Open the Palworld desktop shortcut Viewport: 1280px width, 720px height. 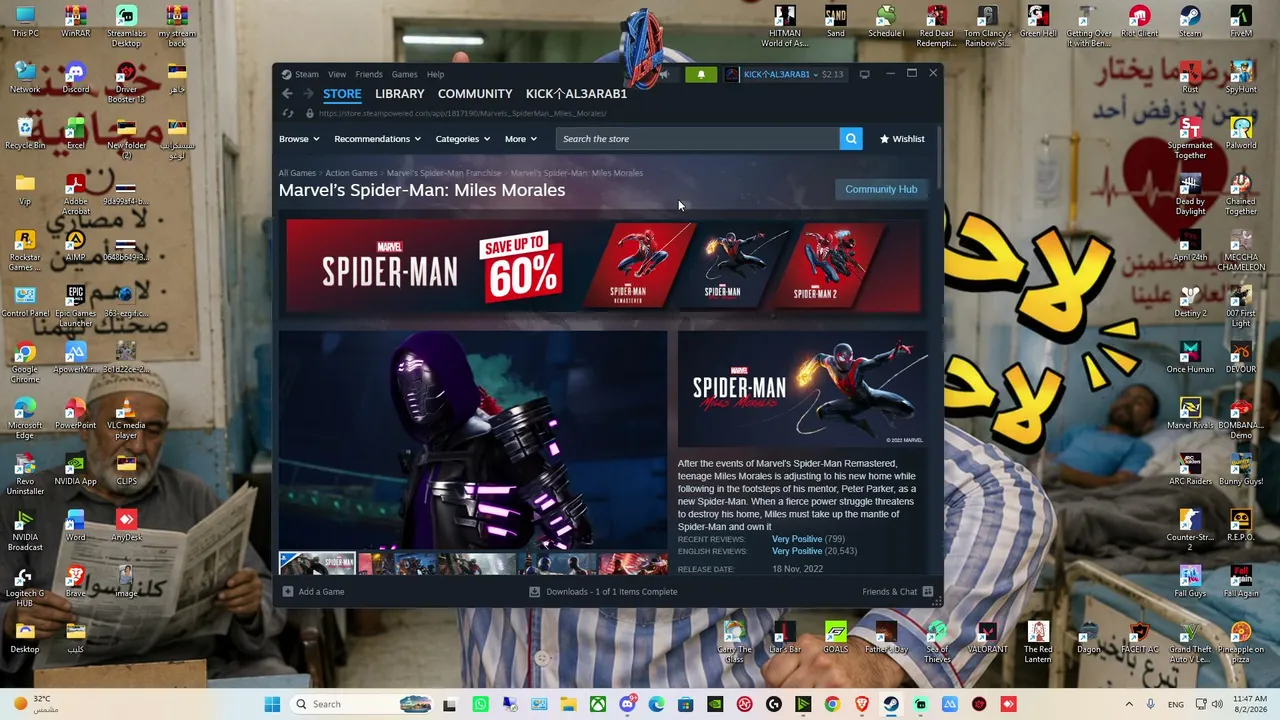point(1241,134)
